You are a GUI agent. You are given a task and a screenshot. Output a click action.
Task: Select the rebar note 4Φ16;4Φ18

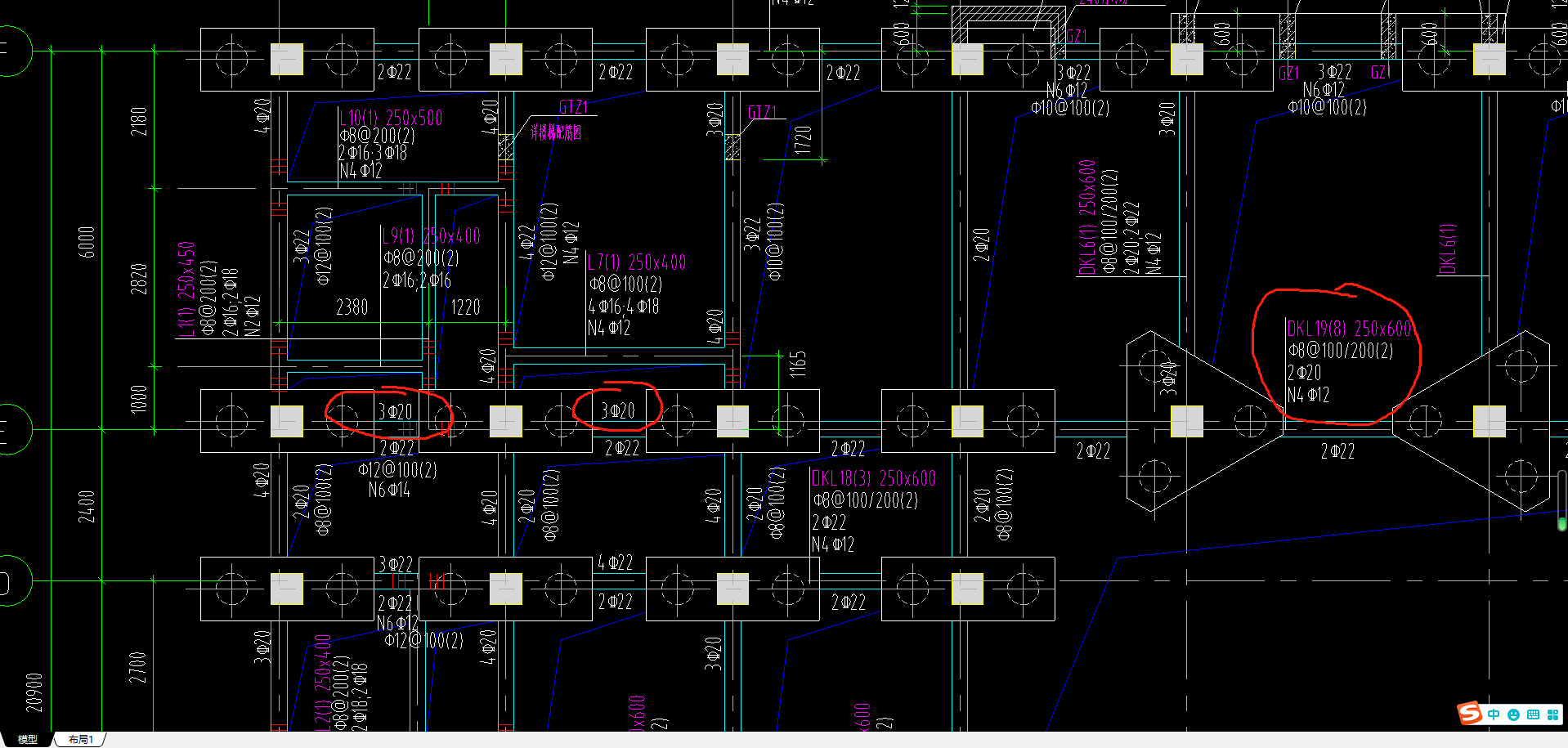(624, 307)
